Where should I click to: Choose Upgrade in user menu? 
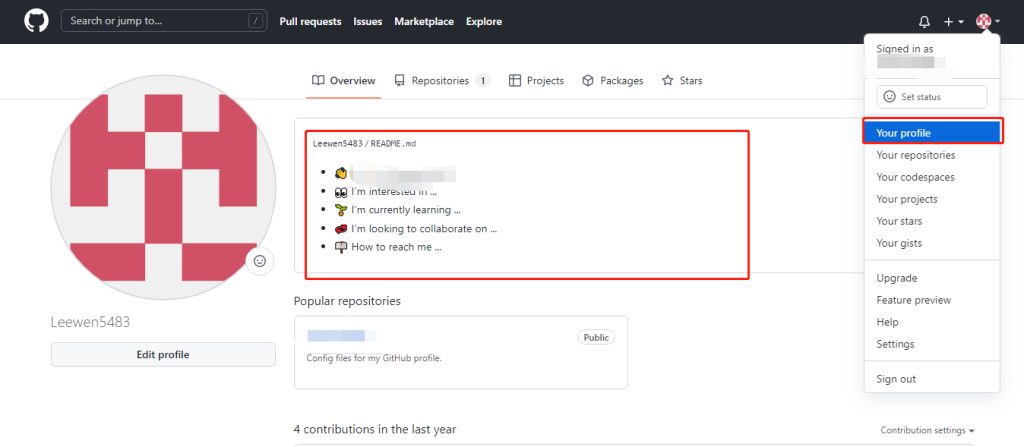click(932, 278)
